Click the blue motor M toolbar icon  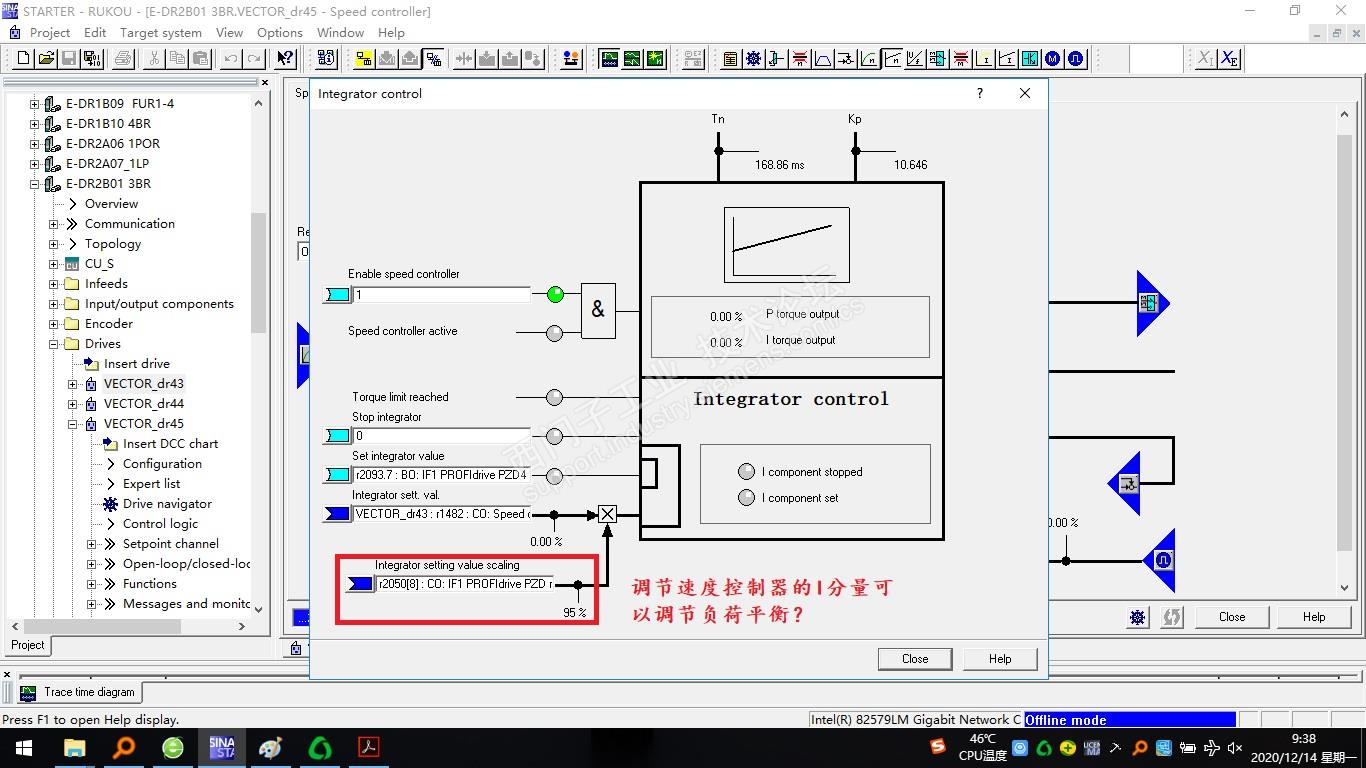[x=1053, y=59]
